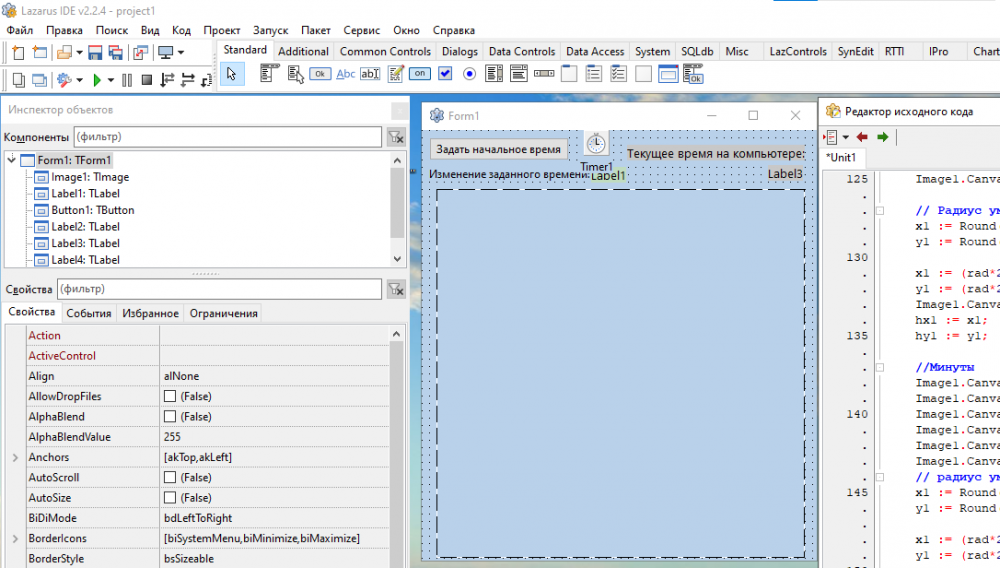The image size is (1000, 568).
Task: Select the TRadioButton component in palette
Action: (x=469, y=73)
